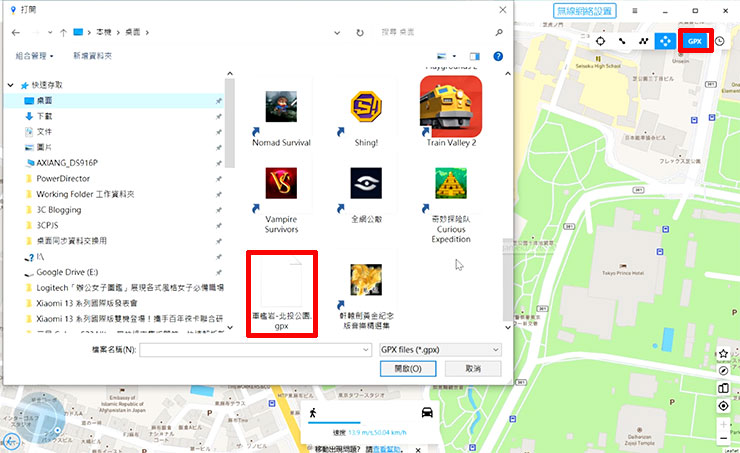Select the 全網公敵 game shortcut

click(x=366, y=194)
